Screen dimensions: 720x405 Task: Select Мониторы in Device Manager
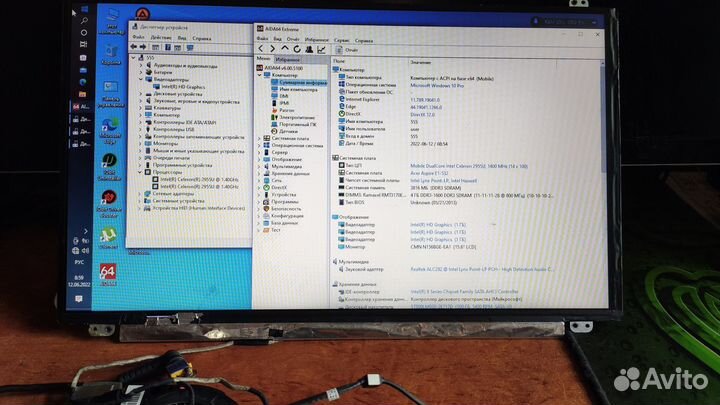[x=161, y=144]
